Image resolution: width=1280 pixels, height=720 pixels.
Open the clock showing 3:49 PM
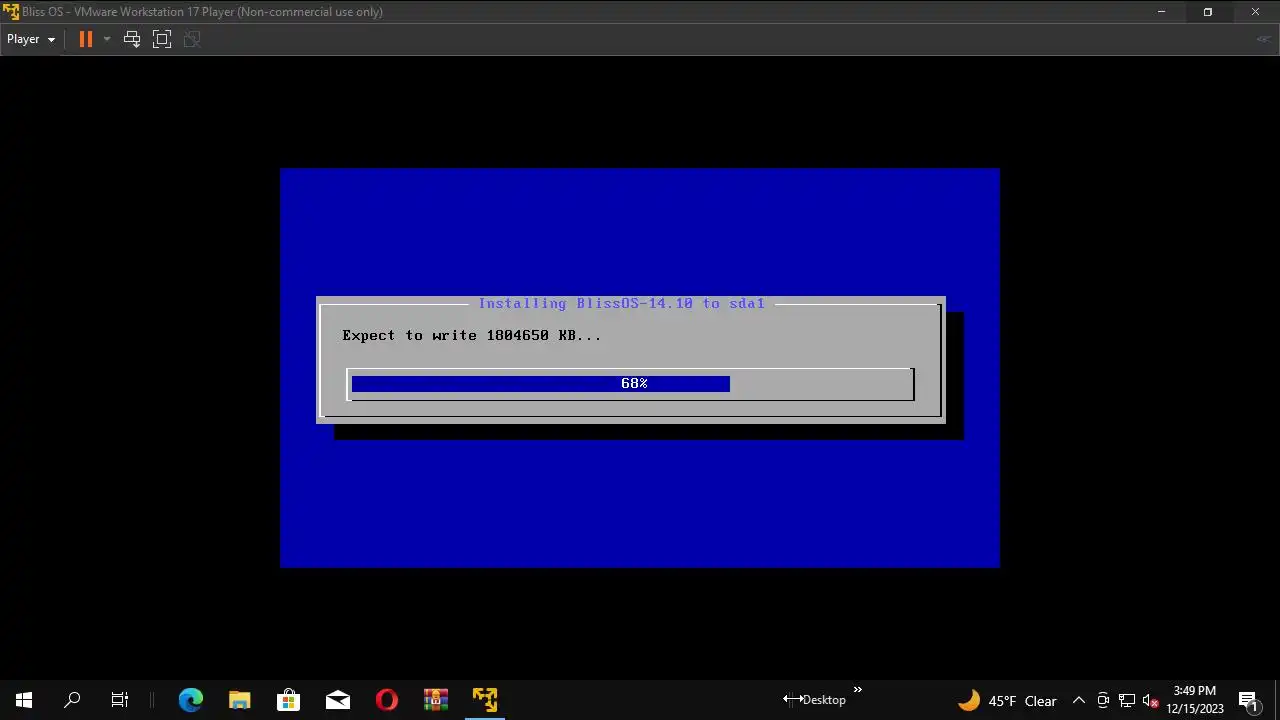coord(1195,700)
